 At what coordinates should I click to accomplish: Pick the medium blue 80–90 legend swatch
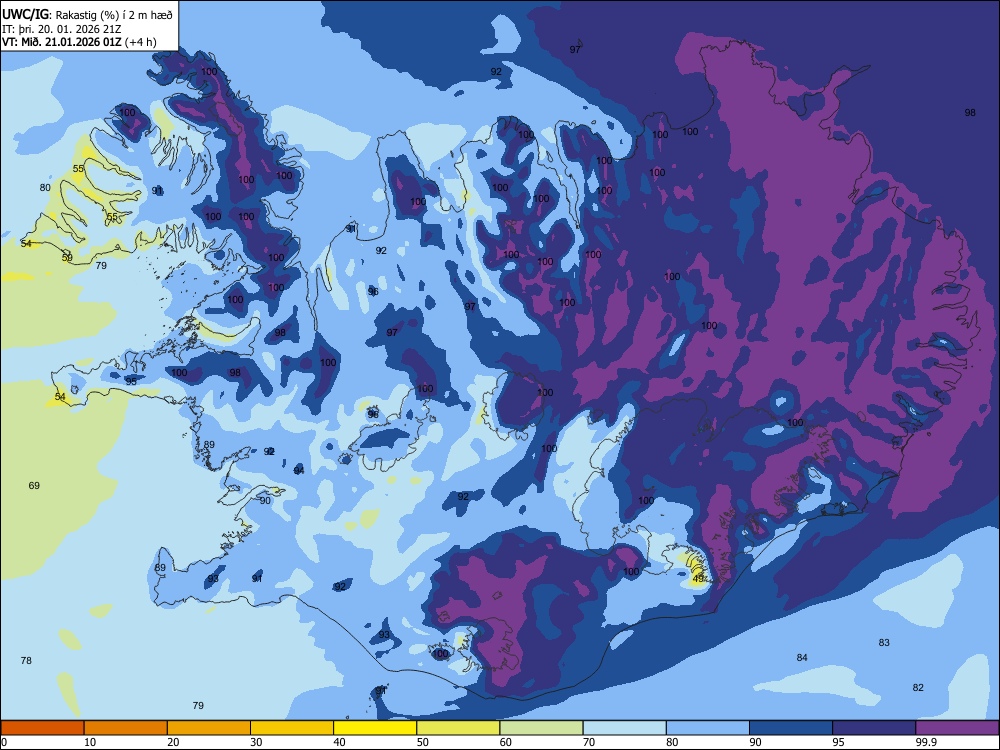point(708,728)
